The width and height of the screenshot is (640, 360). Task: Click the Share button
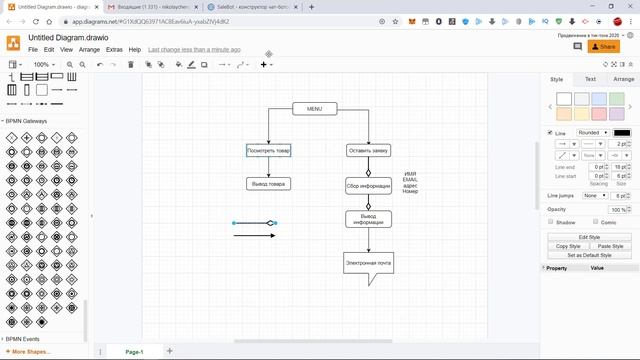coord(604,47)
